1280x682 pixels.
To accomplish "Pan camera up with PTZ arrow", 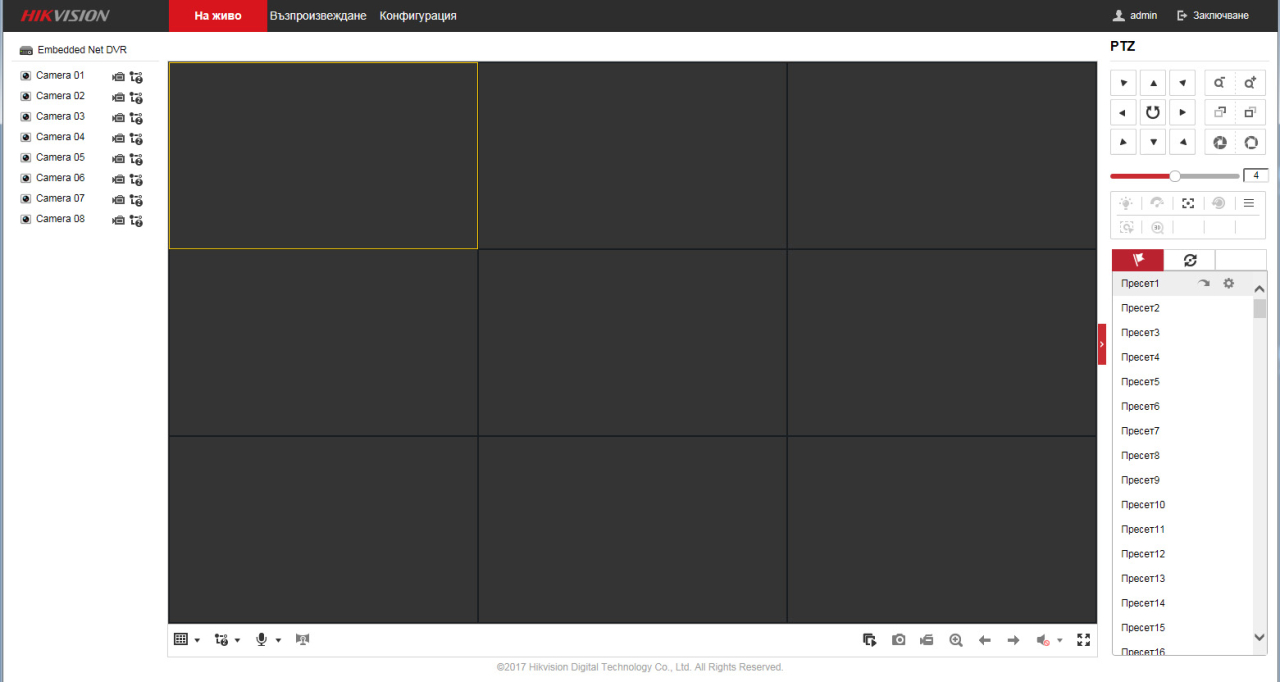I will click(x=1153, y=83).
